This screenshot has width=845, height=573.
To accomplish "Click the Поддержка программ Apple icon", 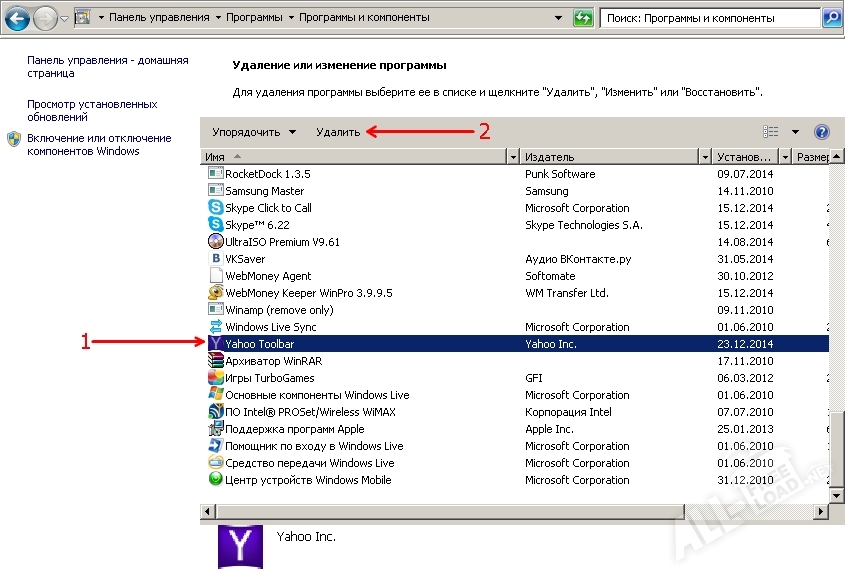I will pos(216,429).
